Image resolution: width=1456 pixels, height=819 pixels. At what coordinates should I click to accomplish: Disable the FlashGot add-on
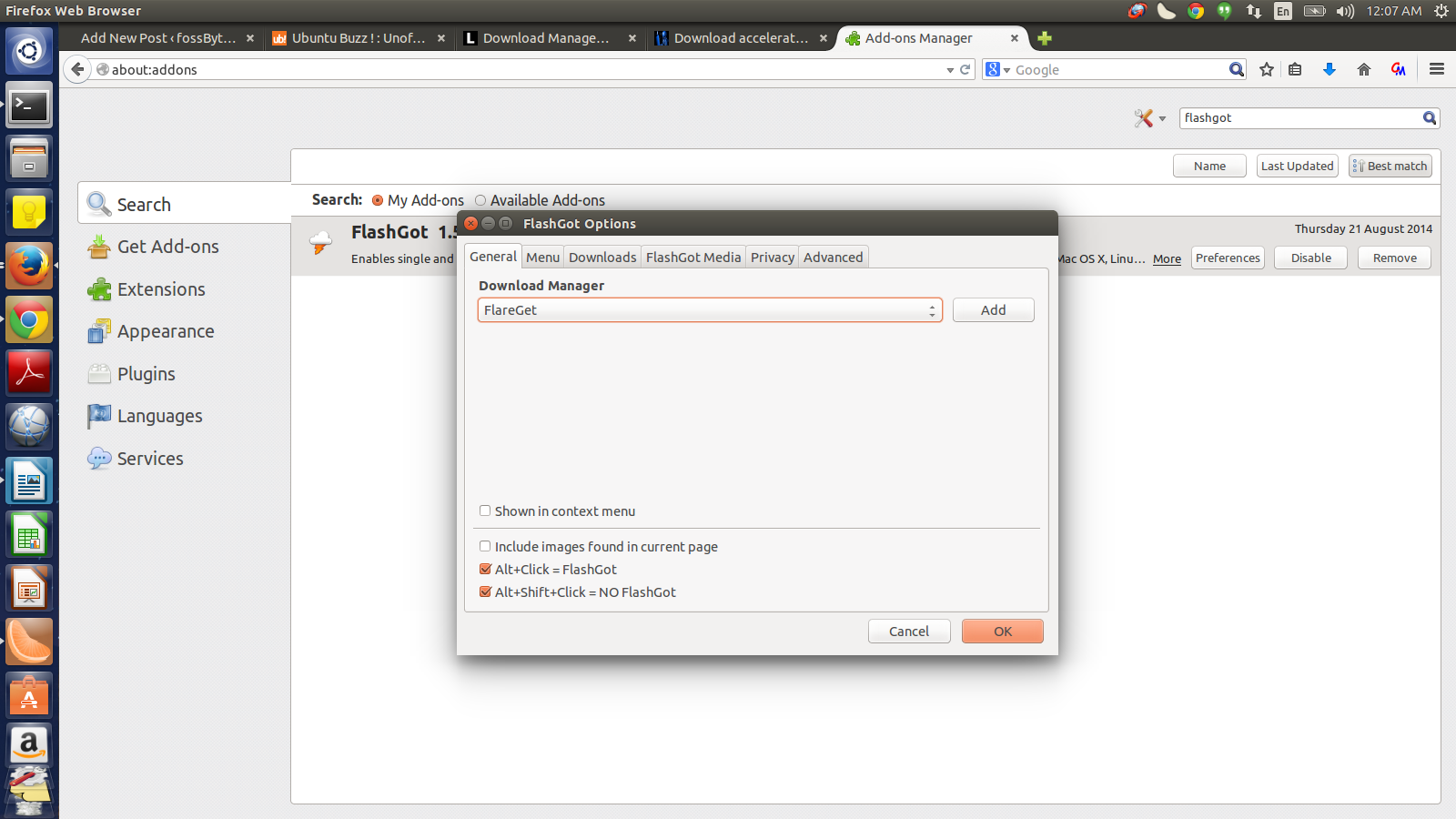pos(1311,258)
